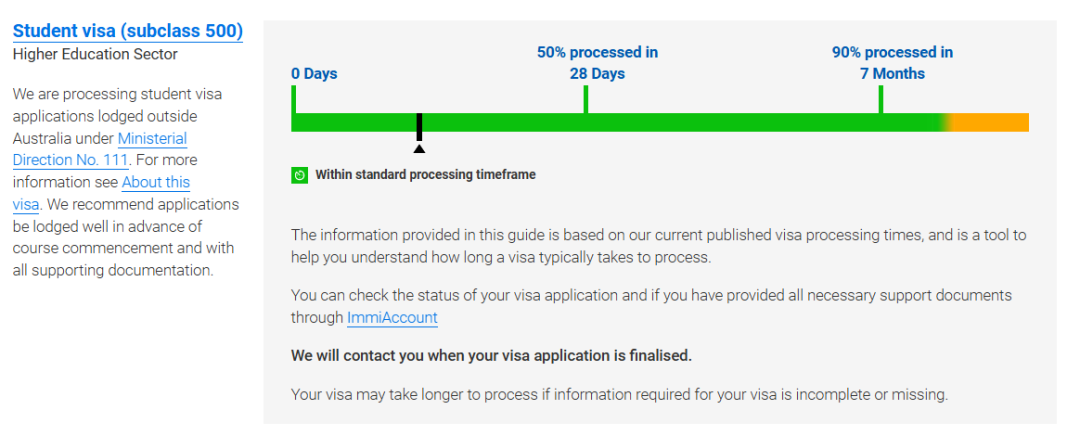Click the black triangle position marker

click(x=419, y=147)
